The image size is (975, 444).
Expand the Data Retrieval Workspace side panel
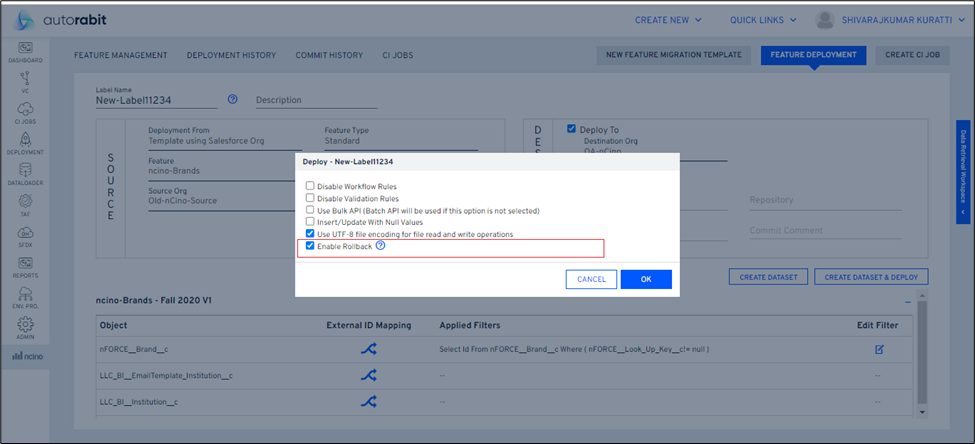[963, 173]
